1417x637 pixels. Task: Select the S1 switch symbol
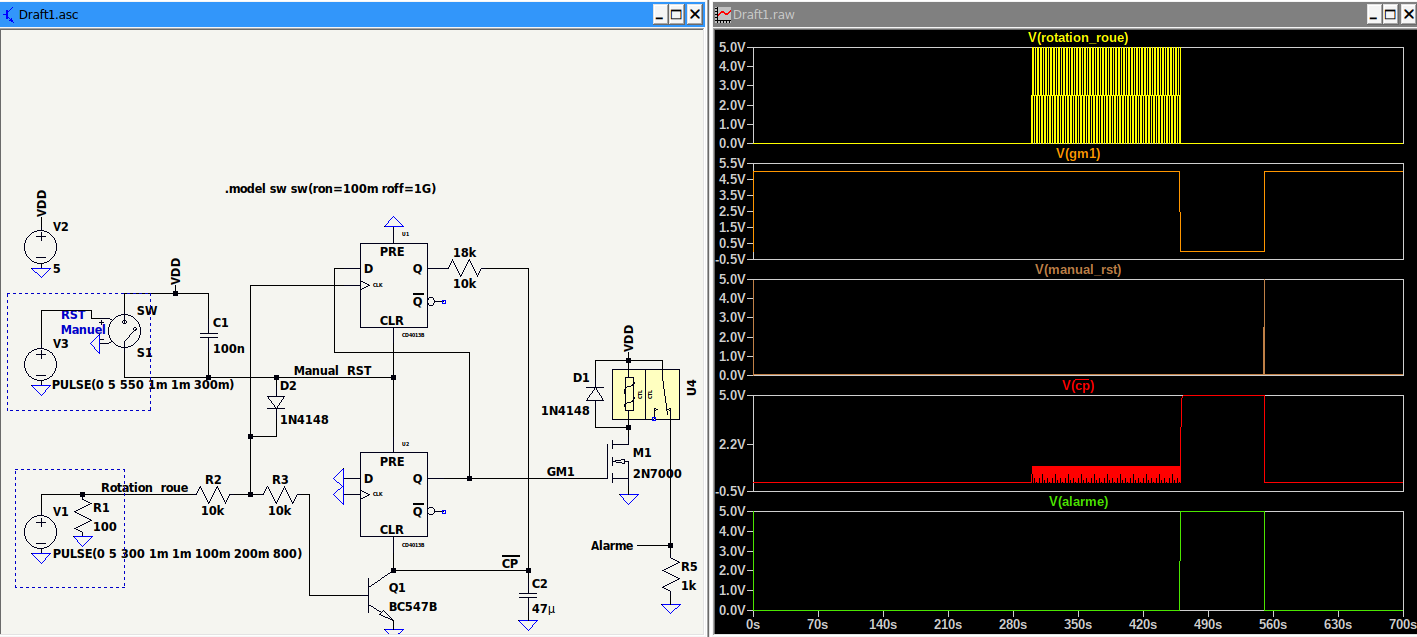pos(125,331)
